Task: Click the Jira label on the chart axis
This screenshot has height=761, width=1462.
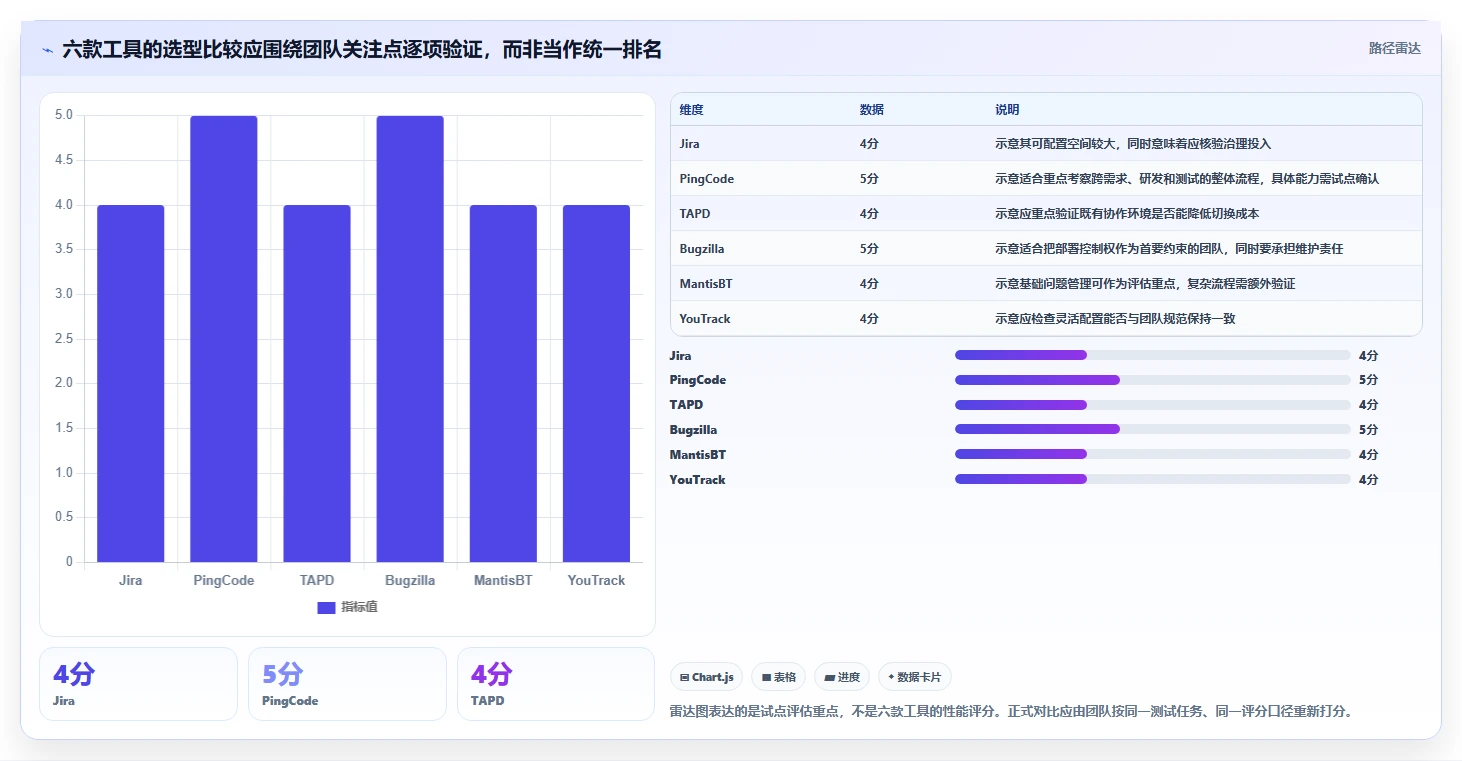Action: [x=130, y=580]
